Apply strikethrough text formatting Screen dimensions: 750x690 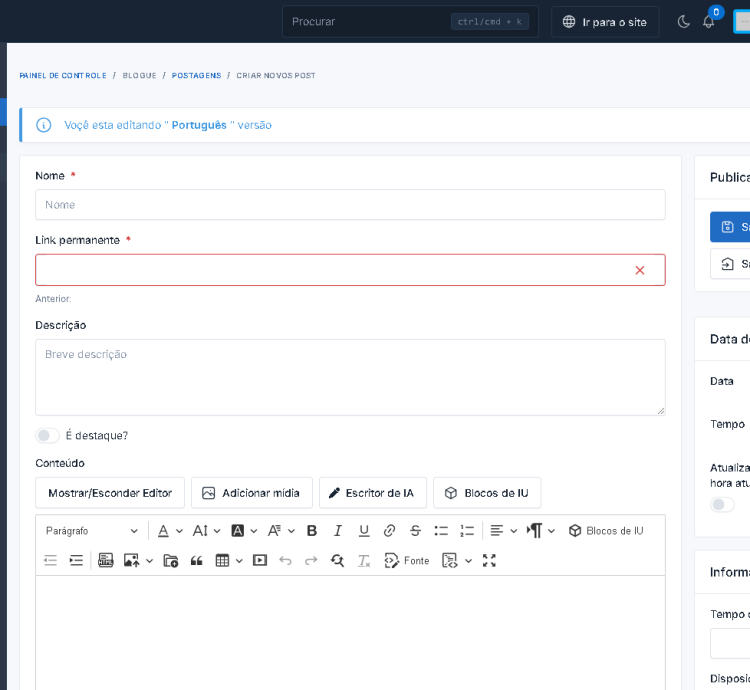(416, 531)
